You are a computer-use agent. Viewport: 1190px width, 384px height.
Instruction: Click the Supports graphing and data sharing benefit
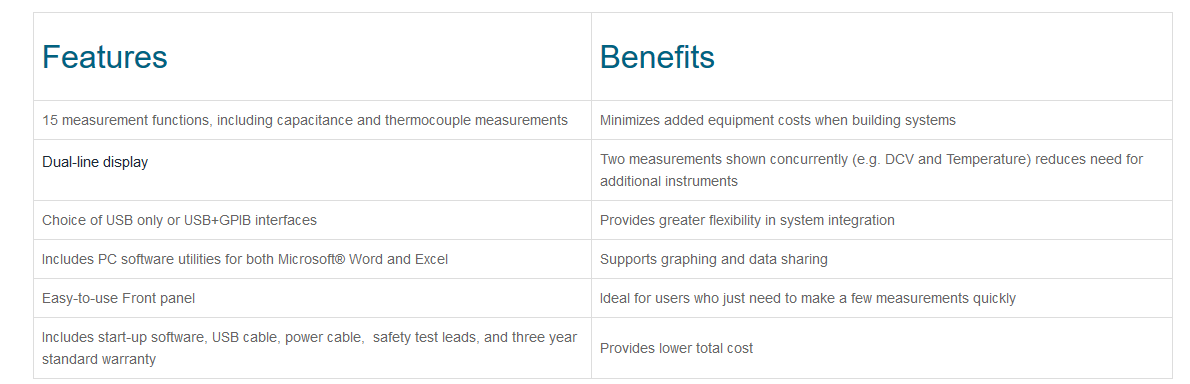point(713,259)
